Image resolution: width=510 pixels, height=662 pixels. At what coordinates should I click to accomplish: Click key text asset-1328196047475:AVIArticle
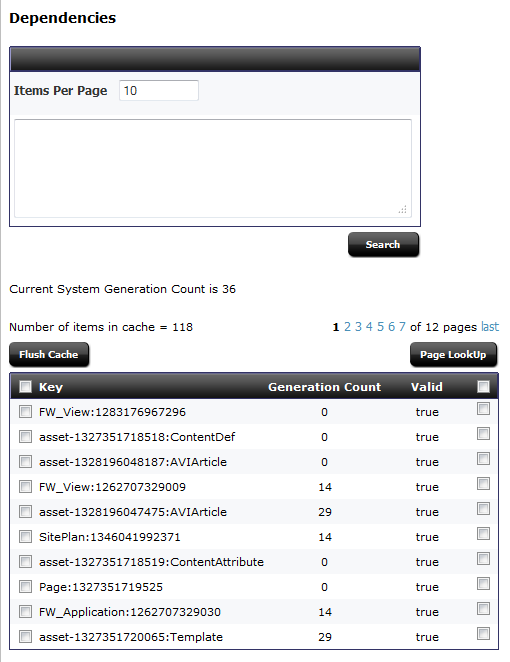133,512
